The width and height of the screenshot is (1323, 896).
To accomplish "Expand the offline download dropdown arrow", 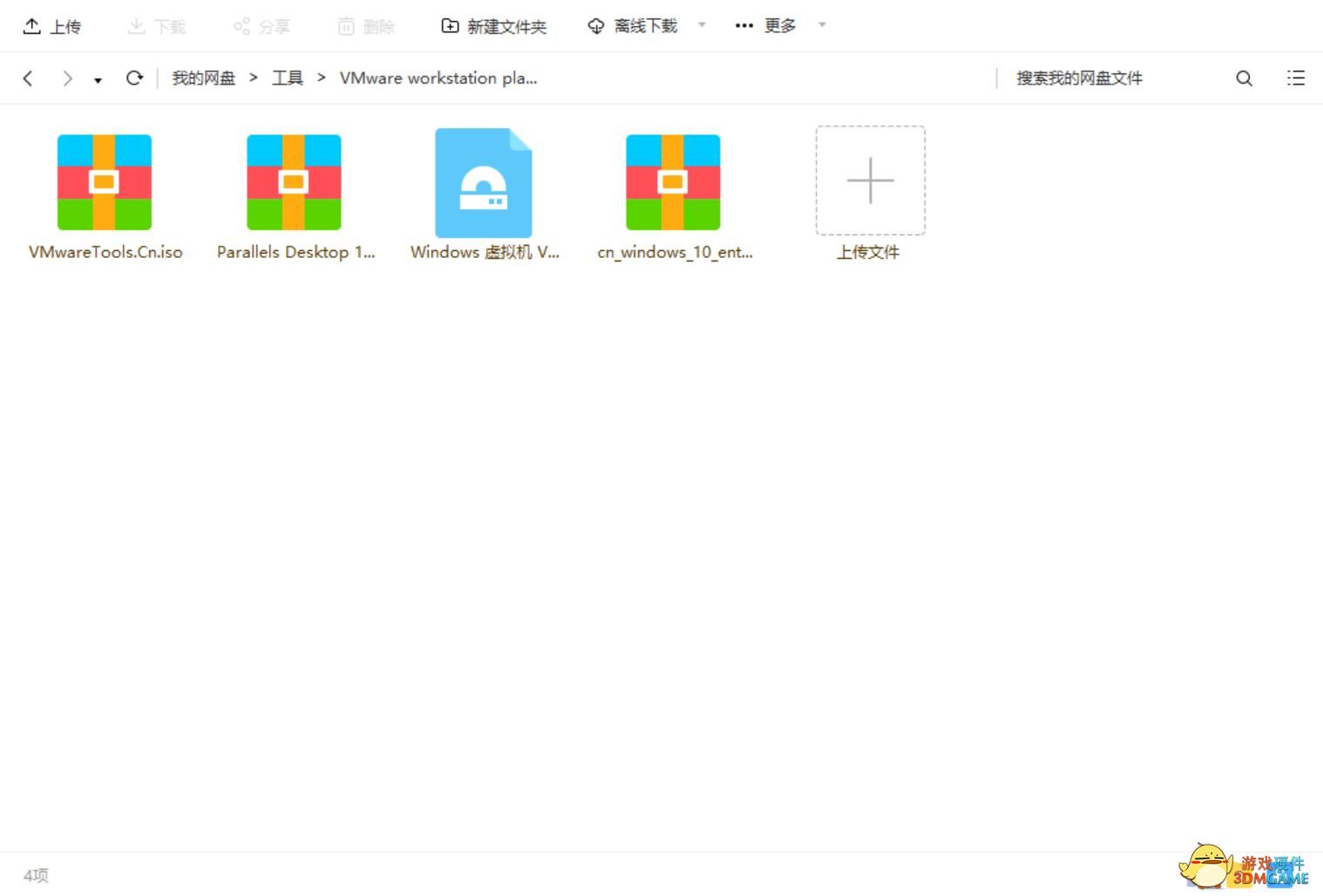I will 702,24.
